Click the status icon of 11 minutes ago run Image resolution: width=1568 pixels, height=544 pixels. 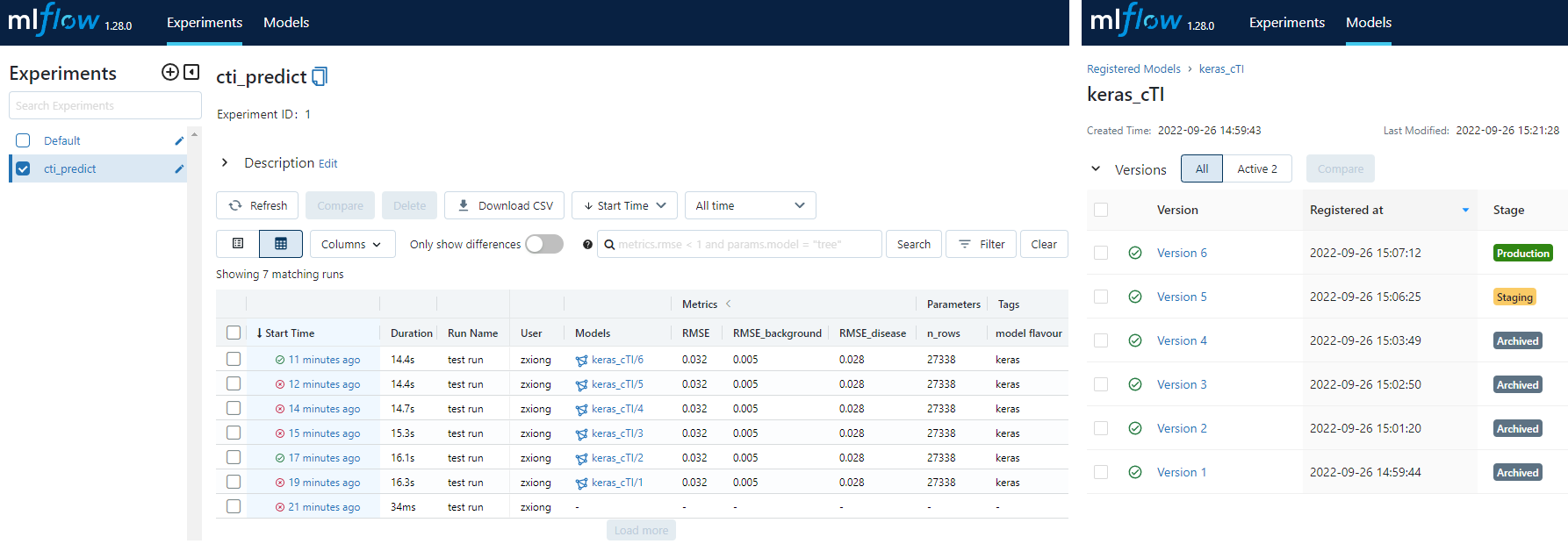(280, 360)
